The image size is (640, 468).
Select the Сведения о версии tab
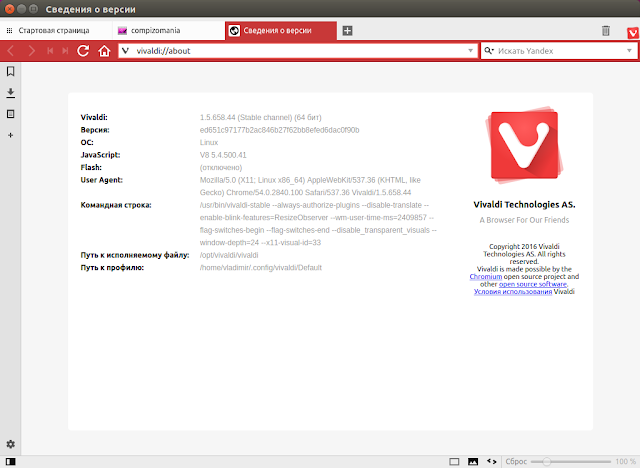coord(281,31)
